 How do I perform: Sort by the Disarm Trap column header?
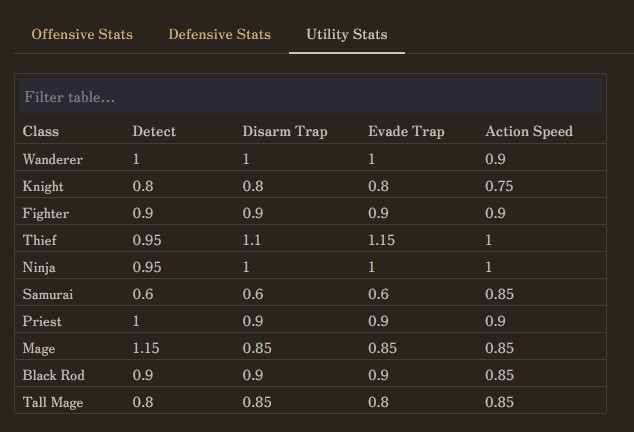pos(285,131)
